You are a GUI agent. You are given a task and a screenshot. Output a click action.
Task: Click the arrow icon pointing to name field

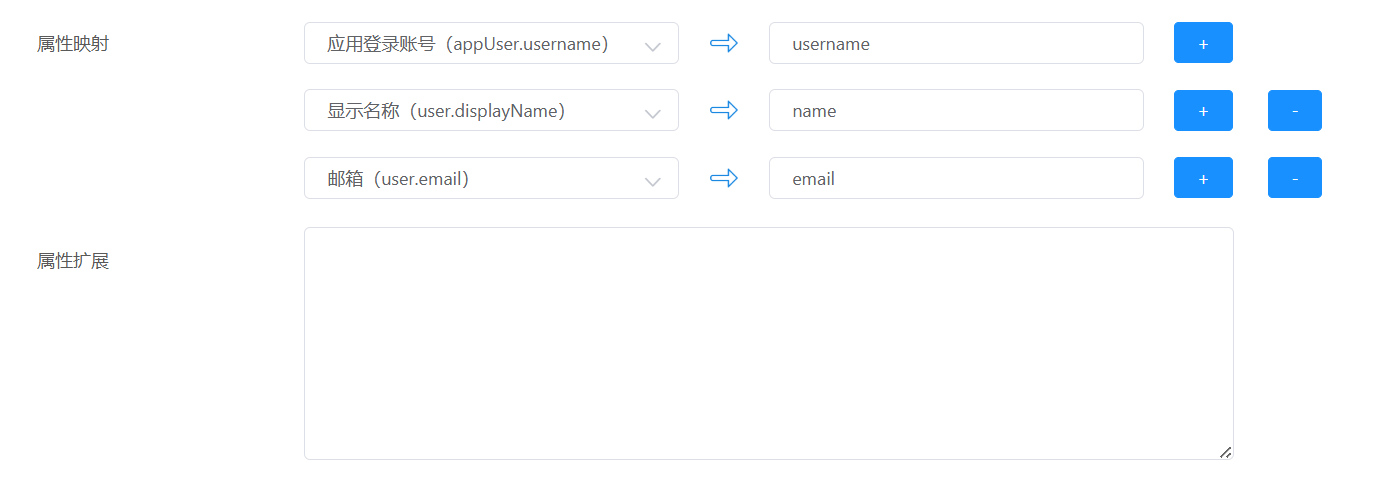(723, 110)
